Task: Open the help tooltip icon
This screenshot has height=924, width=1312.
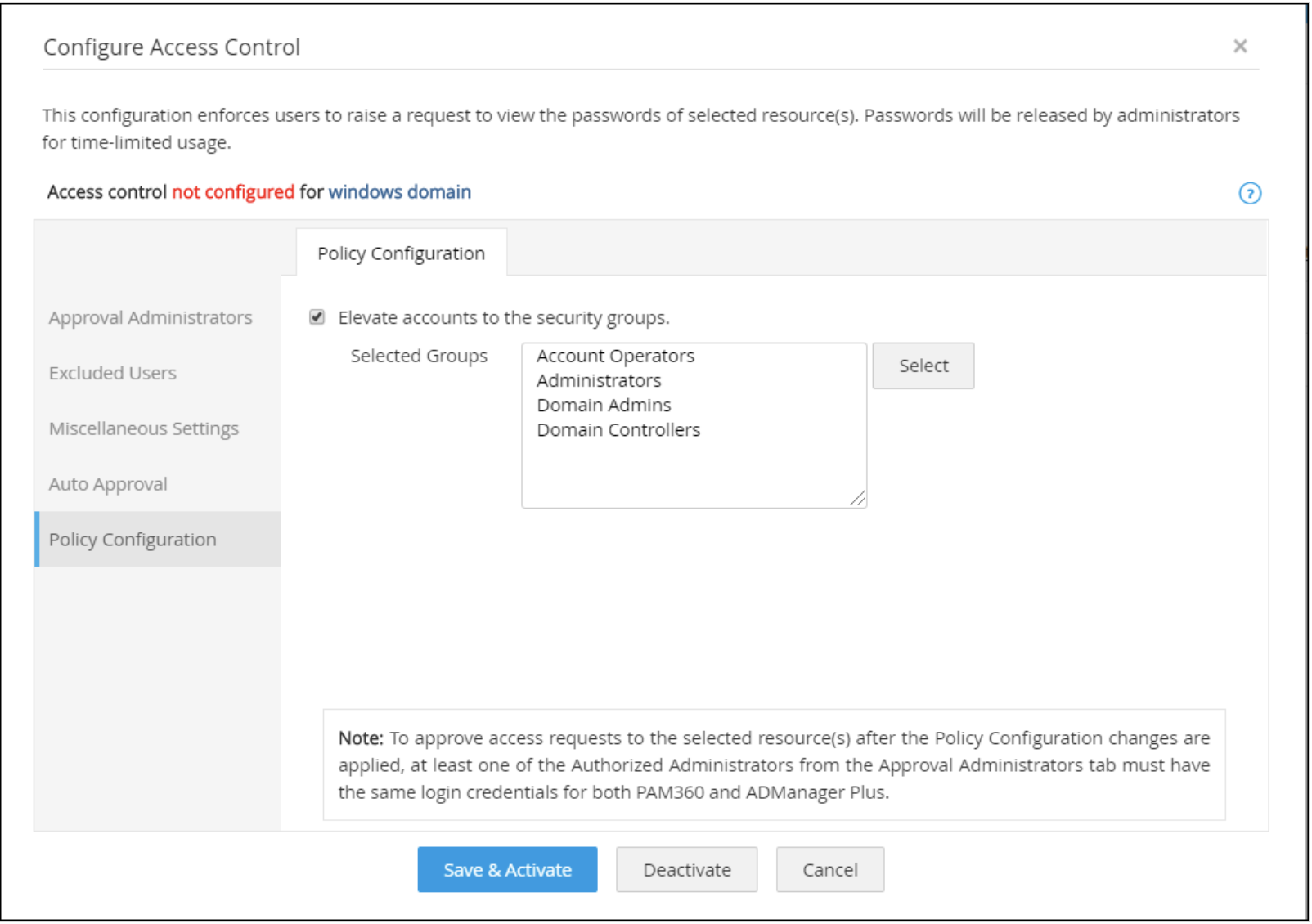Action: tap(1250, 193)
